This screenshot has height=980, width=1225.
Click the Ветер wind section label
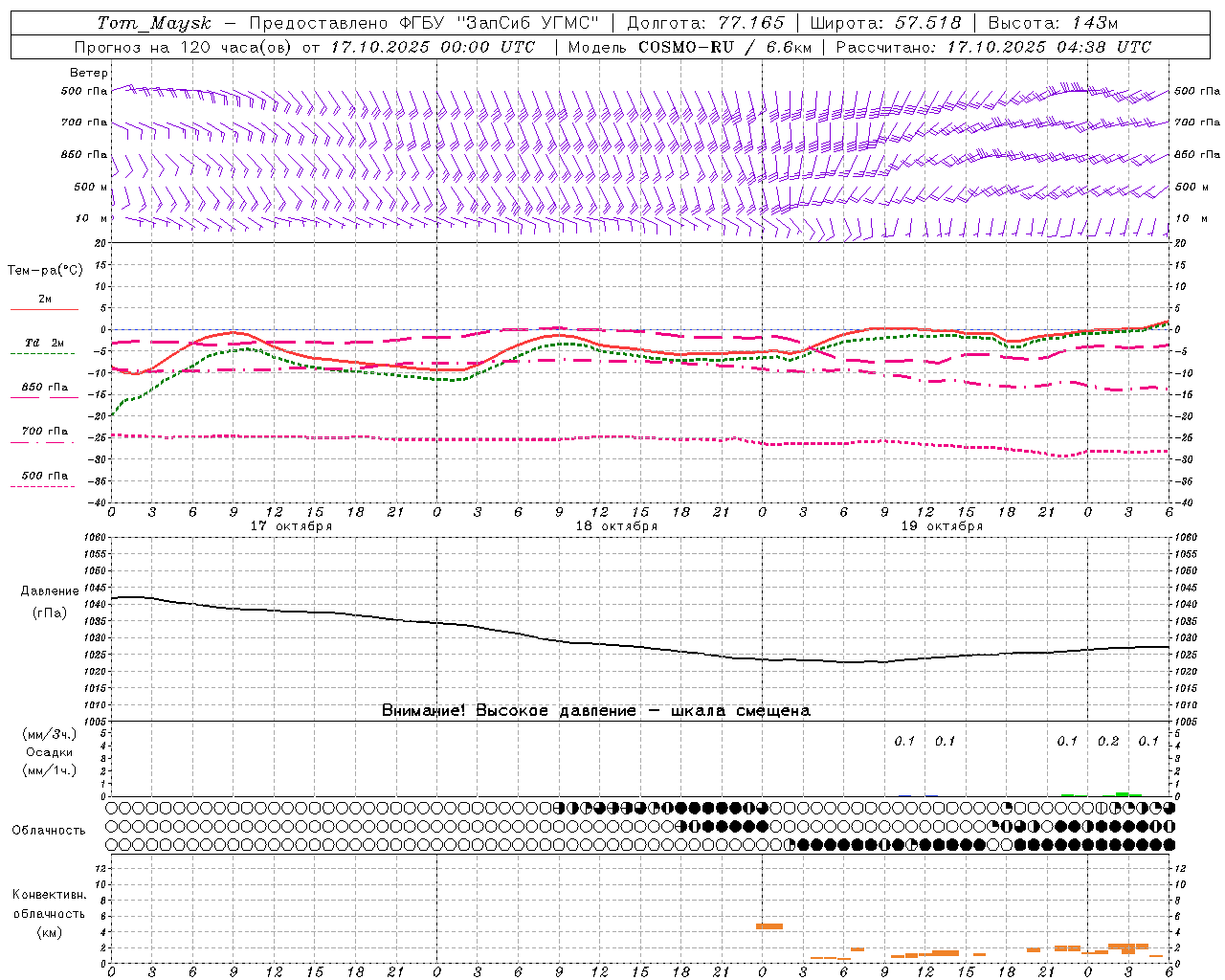point(89,73)
